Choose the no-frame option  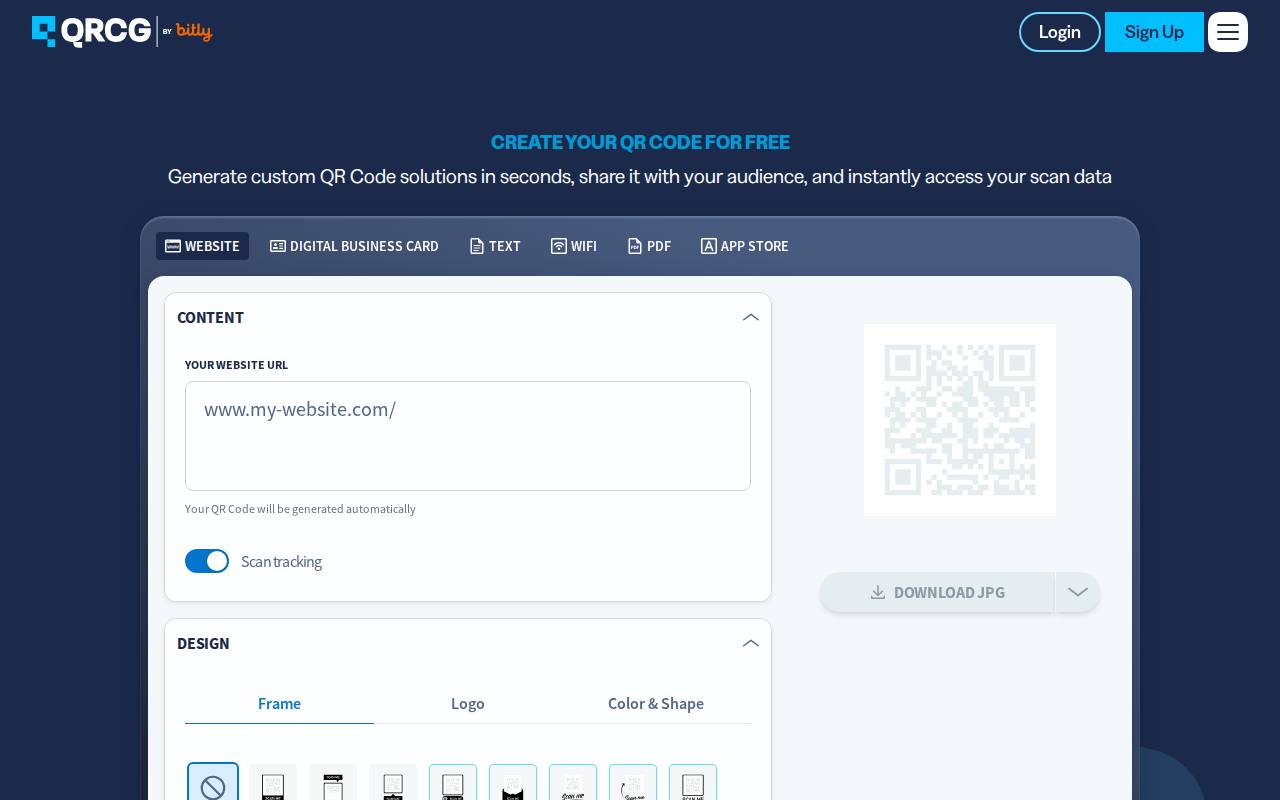213,783
